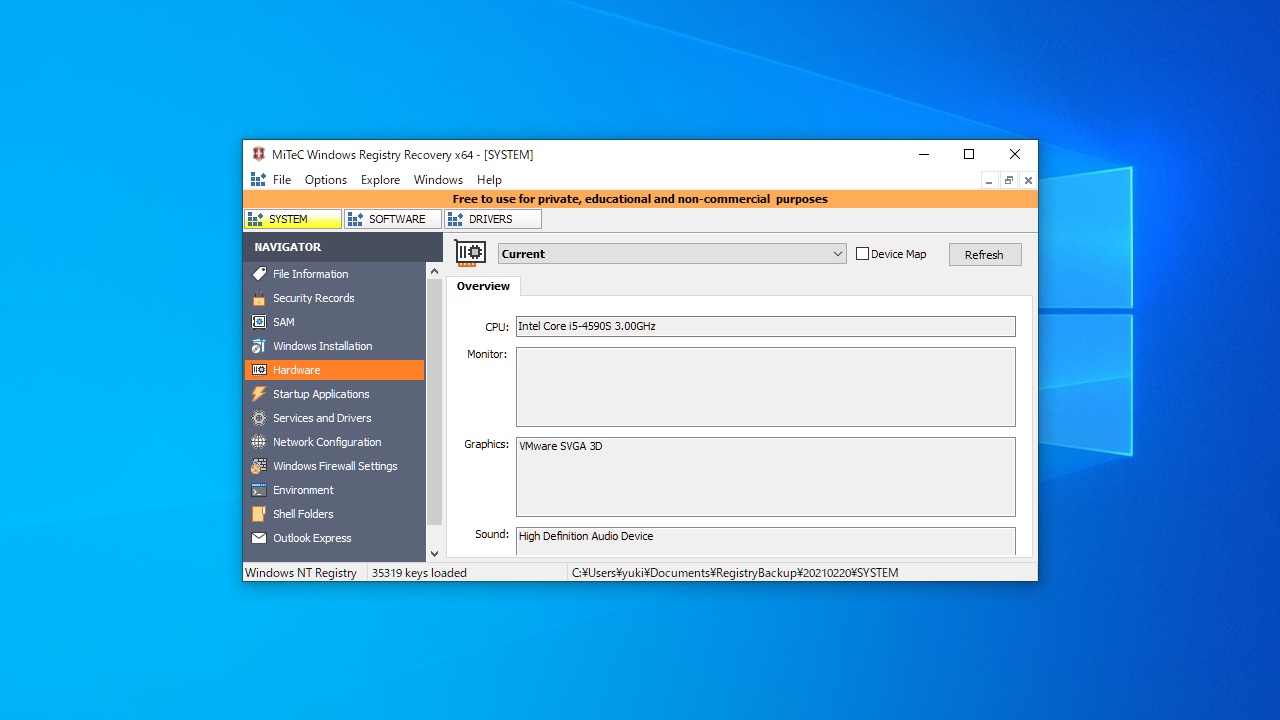Click navigator scrollbar down arrow
The width and height of the screenshot is (1280, 720).
tap(434, 553)
